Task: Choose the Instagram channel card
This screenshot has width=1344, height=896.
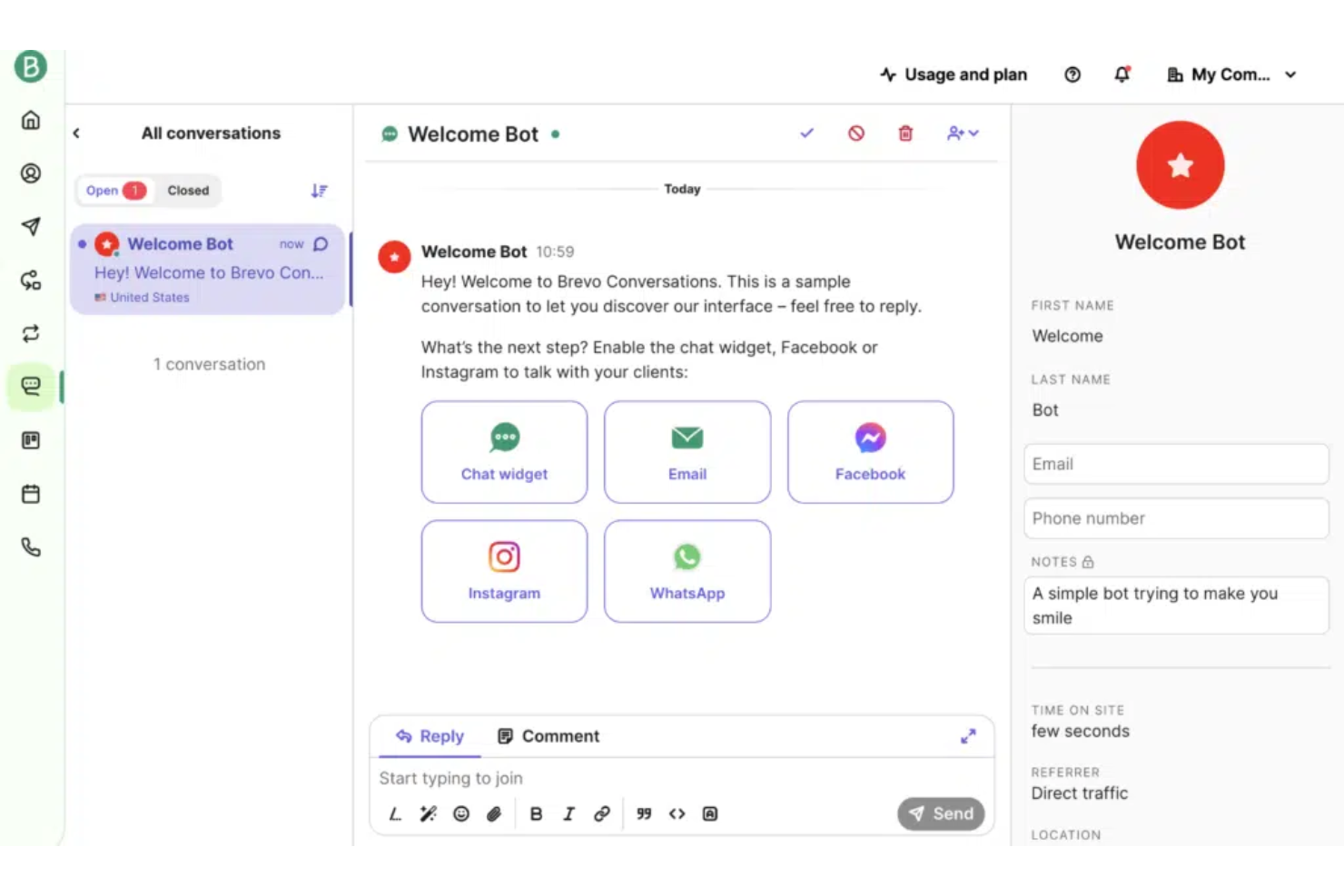Action: 504,571
